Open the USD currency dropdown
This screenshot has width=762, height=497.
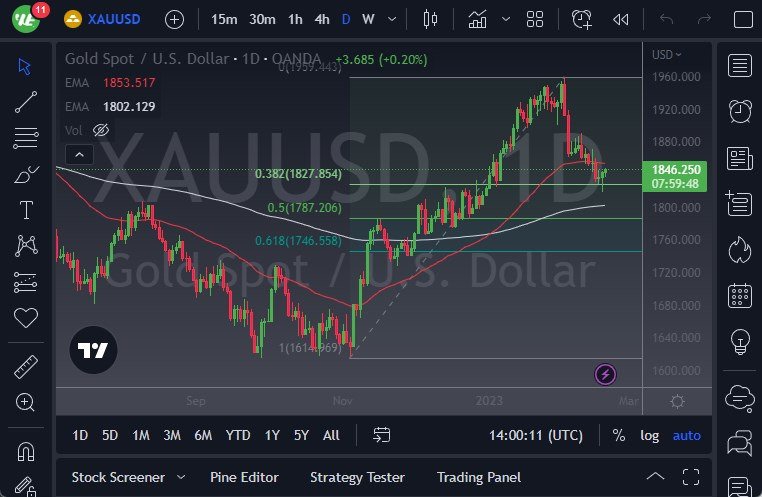tap(667, 55)
